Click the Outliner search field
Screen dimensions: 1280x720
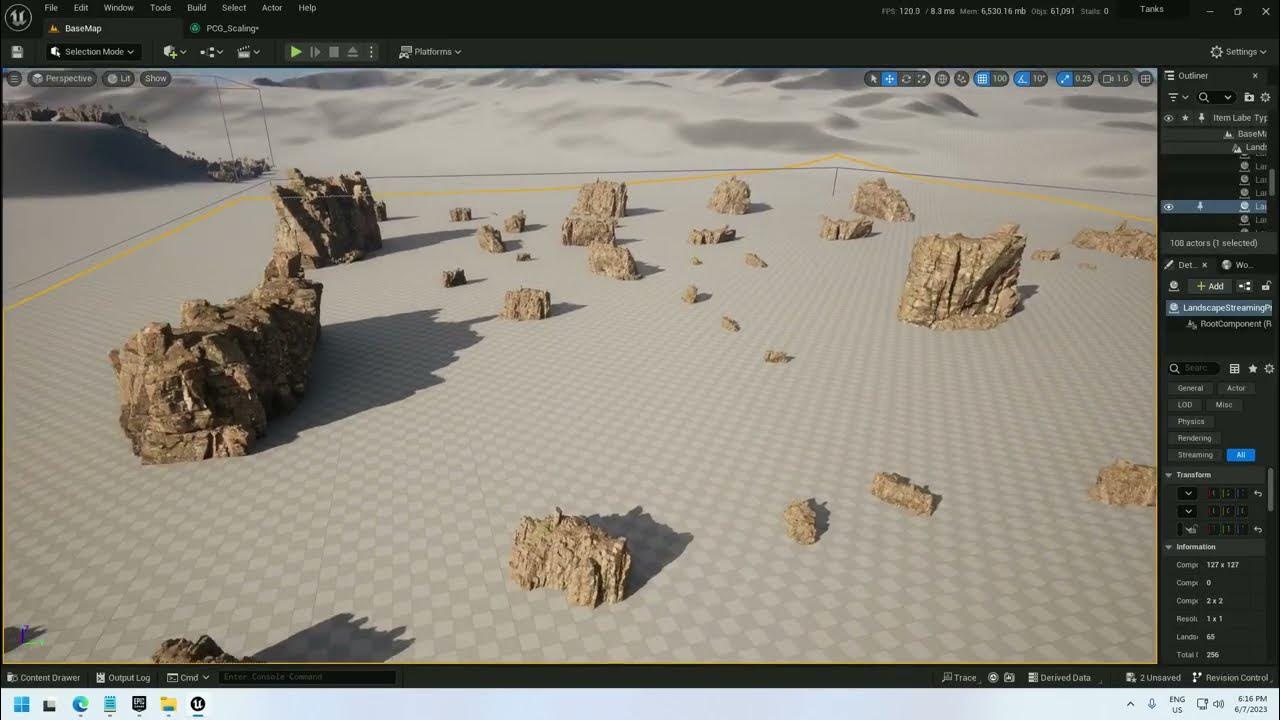pos(1216,97)
